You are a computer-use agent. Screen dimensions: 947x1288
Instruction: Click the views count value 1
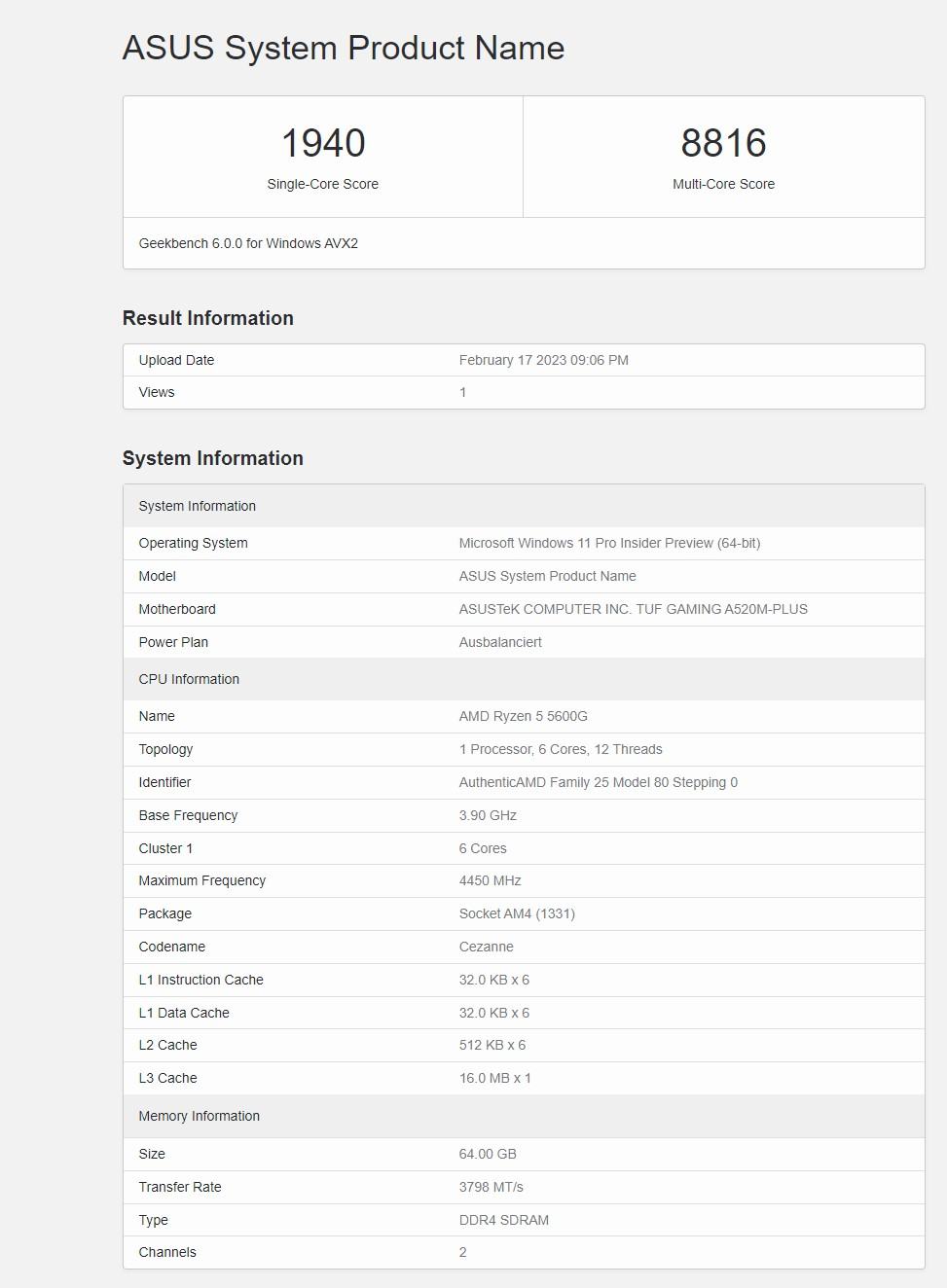[x=462, y=392]
